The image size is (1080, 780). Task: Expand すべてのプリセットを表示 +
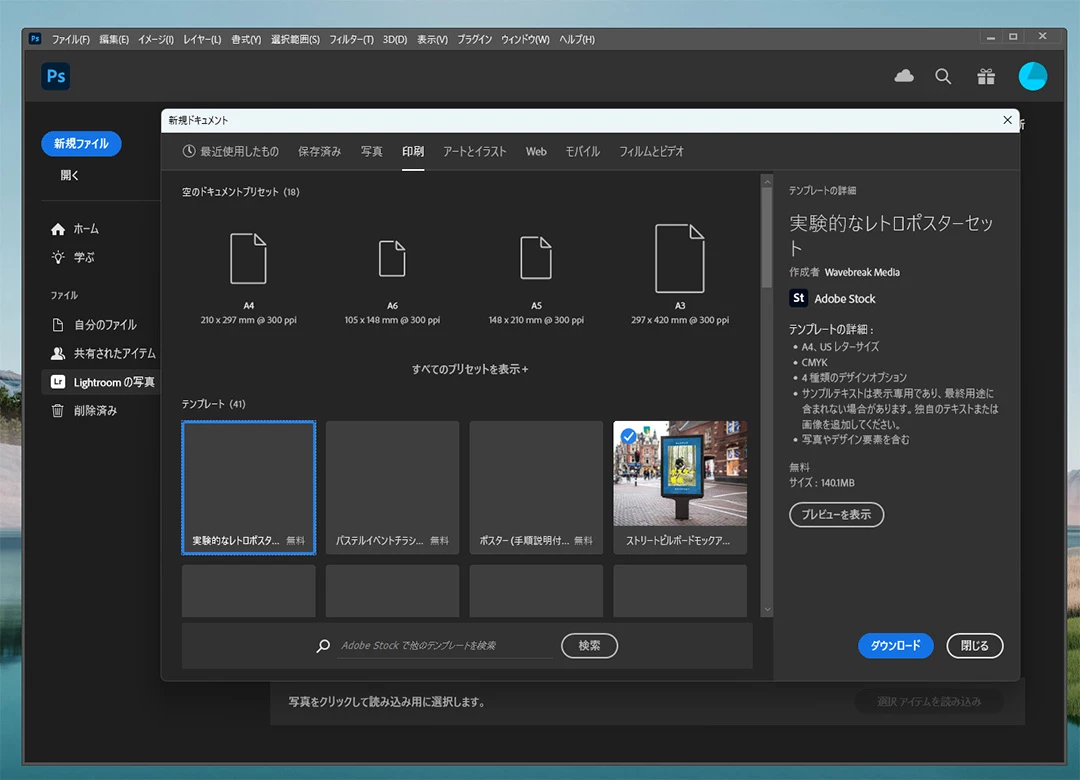point(470,369)
